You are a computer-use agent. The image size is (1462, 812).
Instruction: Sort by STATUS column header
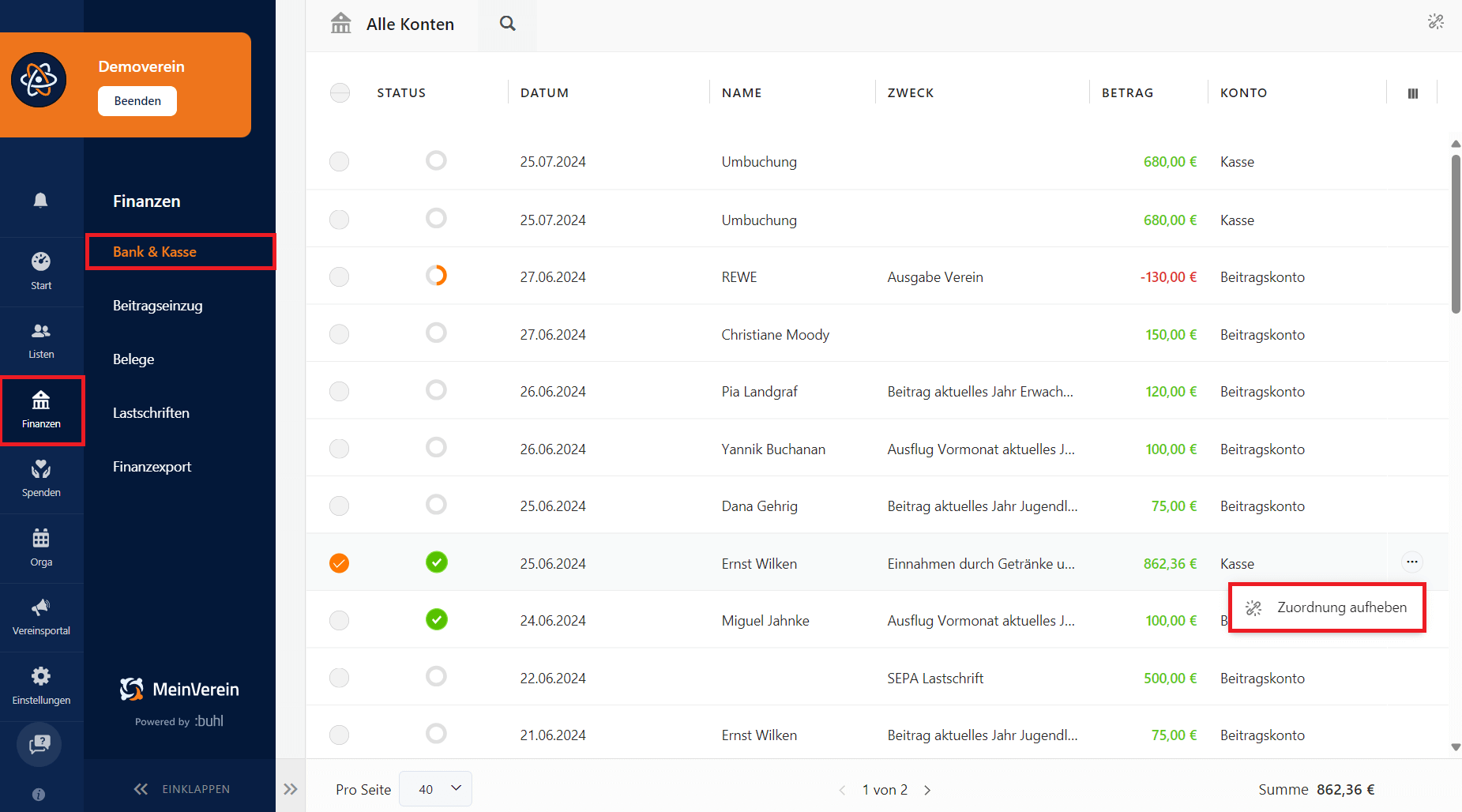pos(401,93)
